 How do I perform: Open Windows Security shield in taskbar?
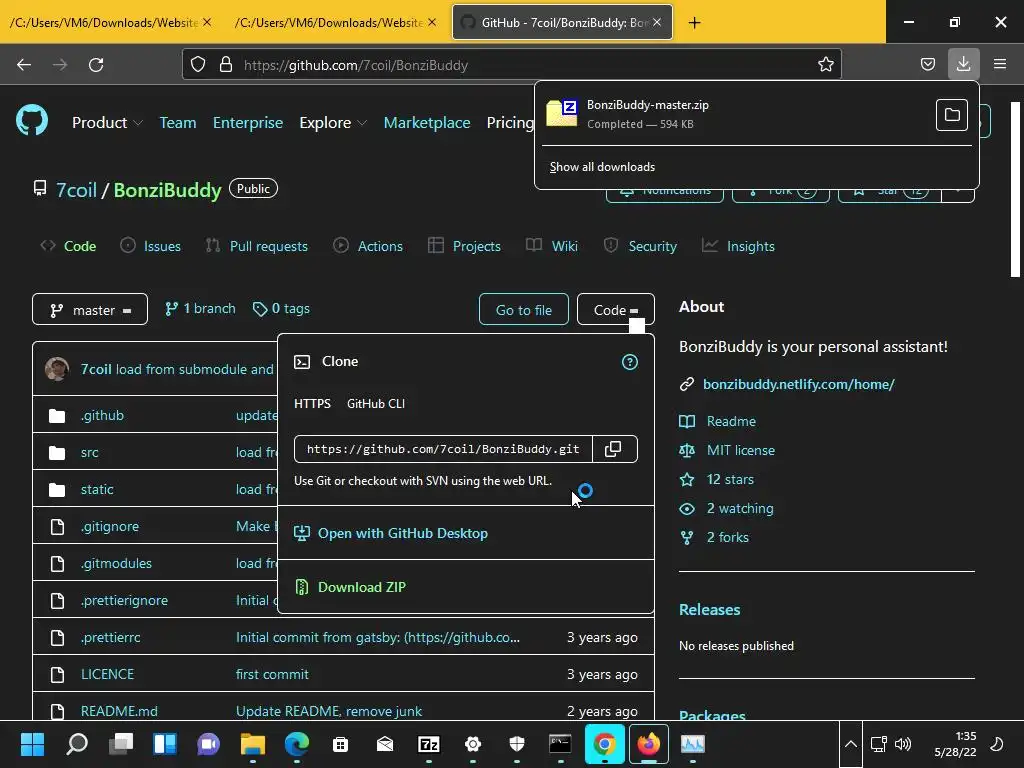pyautogui.click(x=517, y=744)
